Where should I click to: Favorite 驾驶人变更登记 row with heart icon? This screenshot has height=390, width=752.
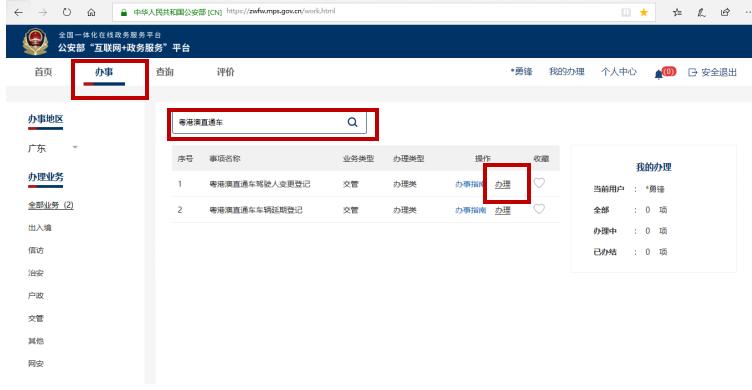click(x=539, y=183)
